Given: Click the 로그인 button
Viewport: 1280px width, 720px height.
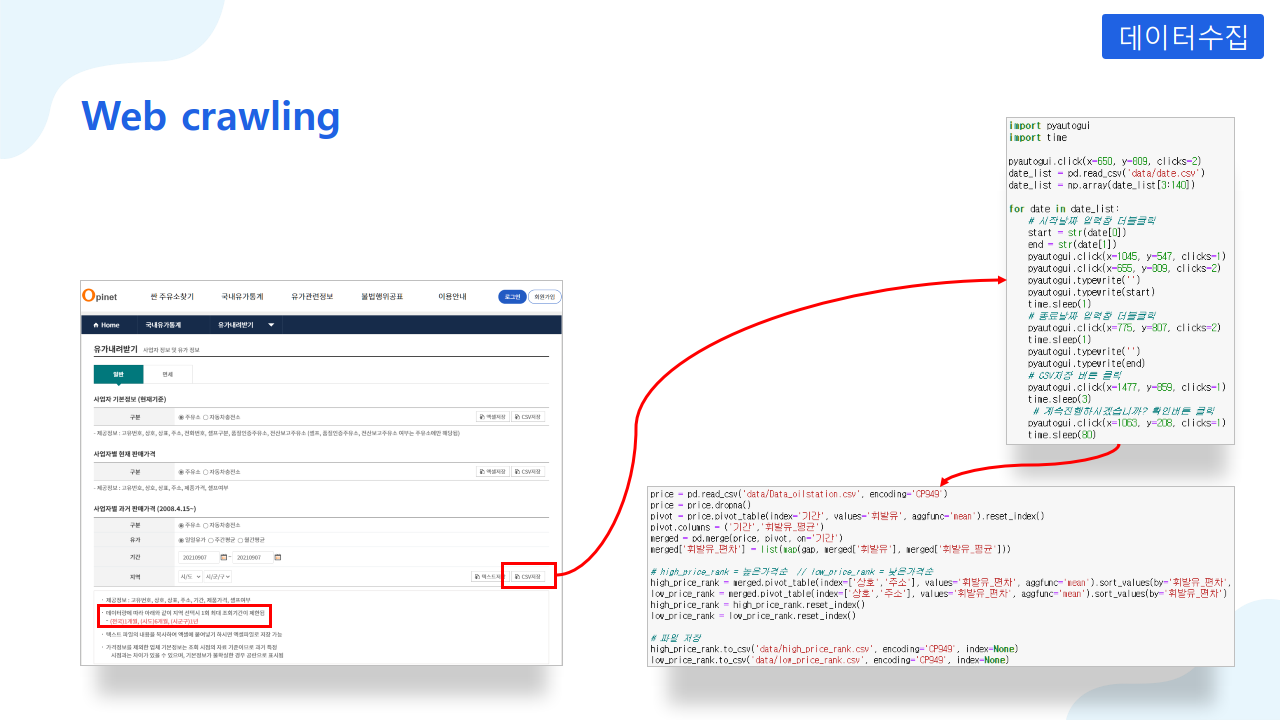Looking at the screenshot, I should [512, 297].
